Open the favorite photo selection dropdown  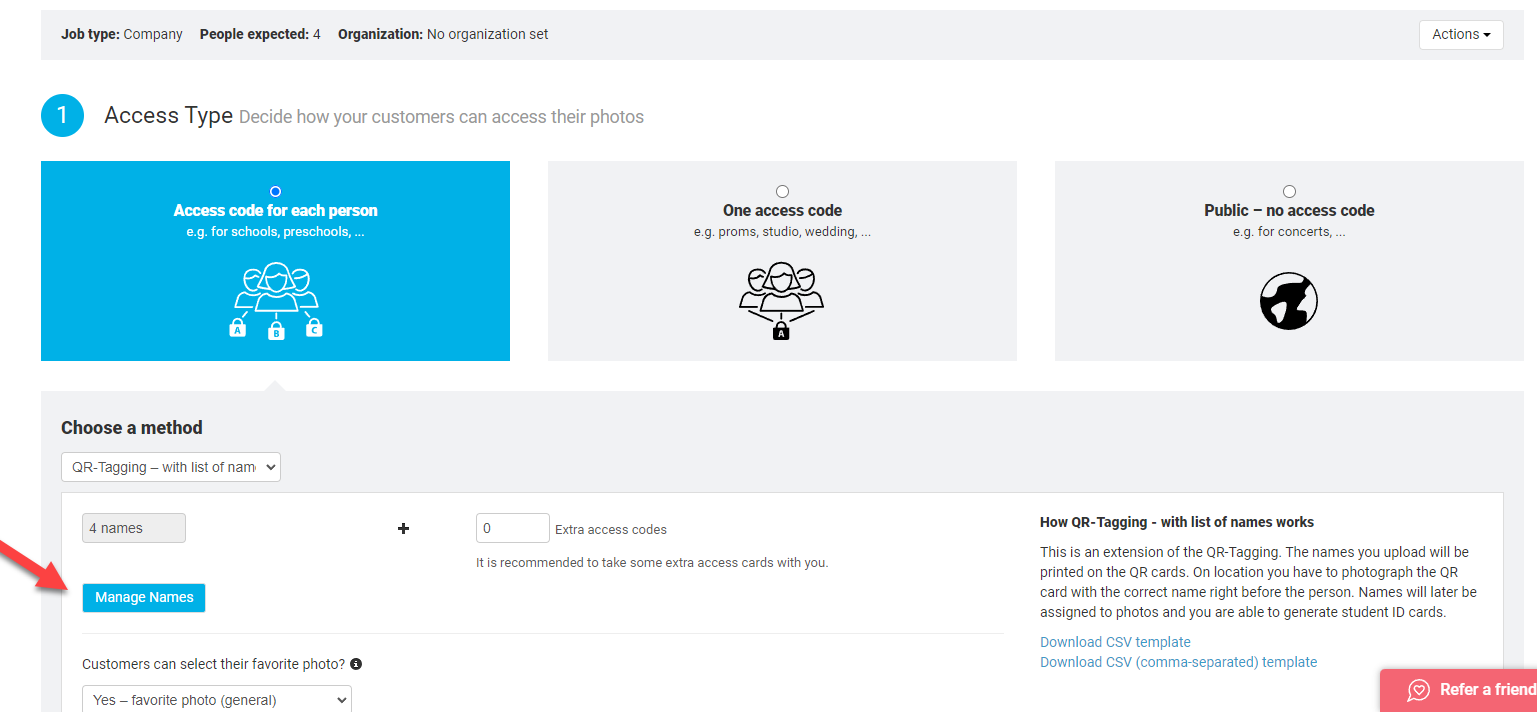(217, 700)
